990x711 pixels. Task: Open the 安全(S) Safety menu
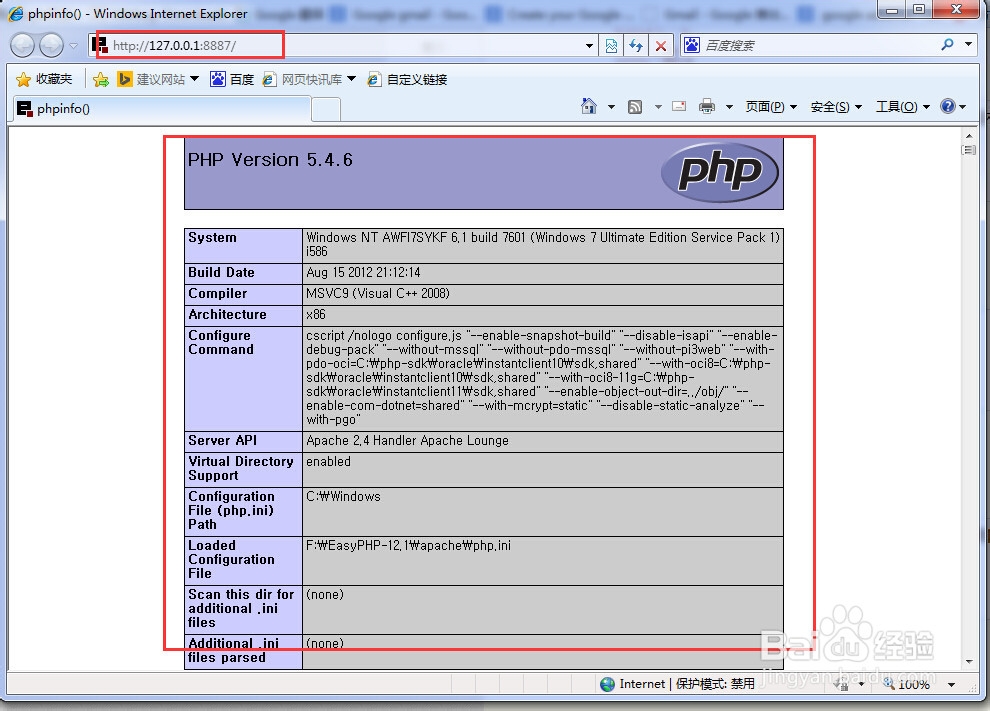click(x=830, y=106)
